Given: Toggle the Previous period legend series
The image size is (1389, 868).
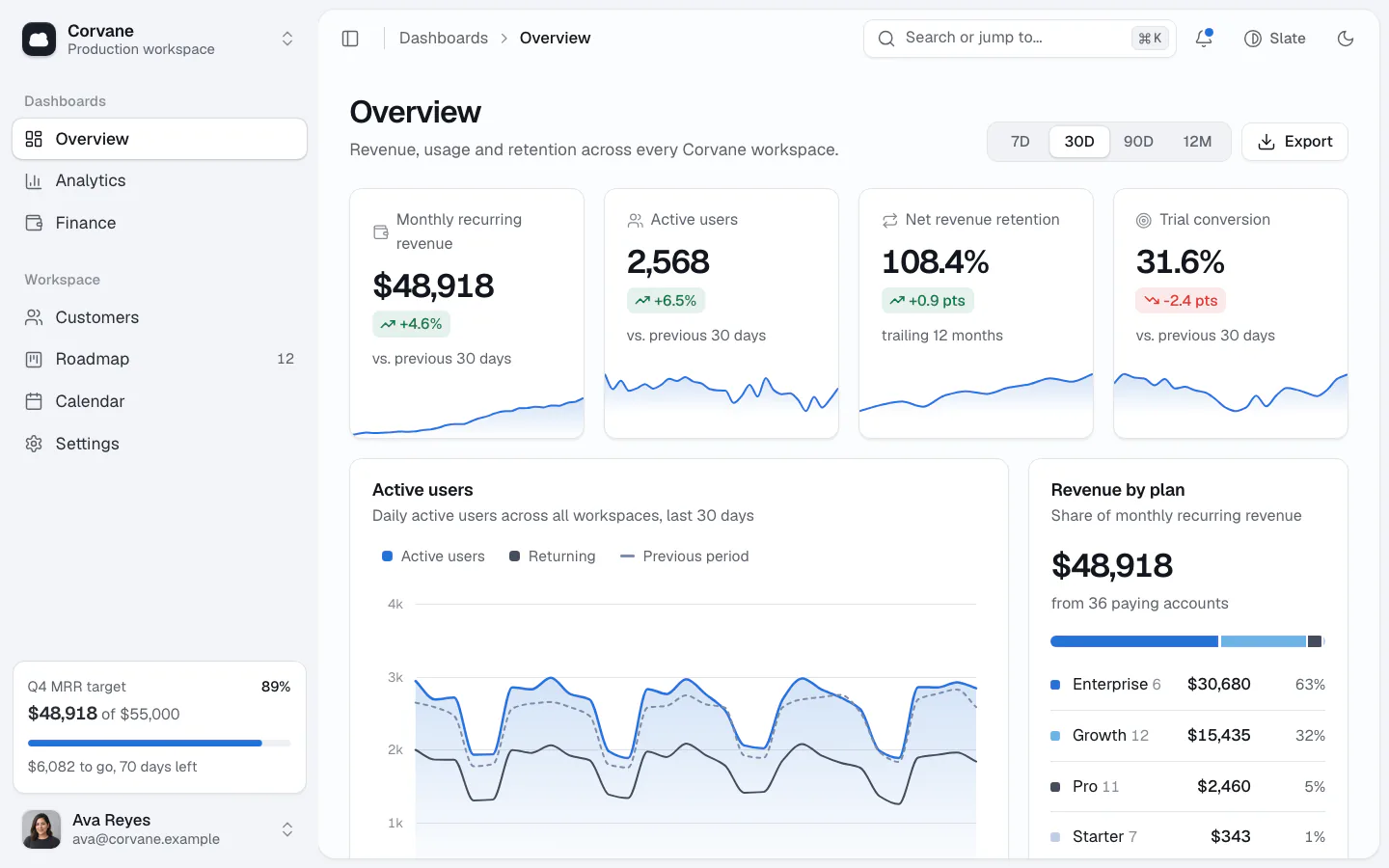Looking at the screenshot, I should (685, 556).
